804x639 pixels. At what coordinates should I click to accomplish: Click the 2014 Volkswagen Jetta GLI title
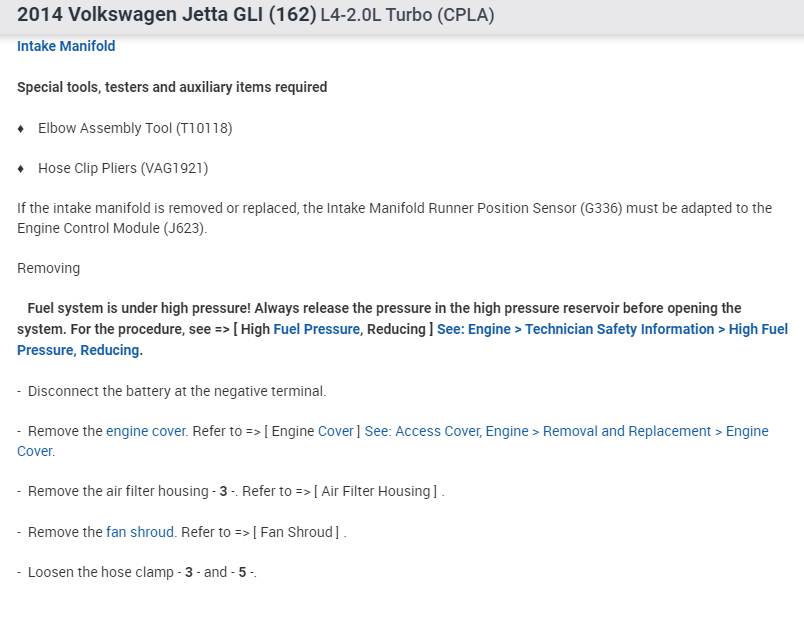(x=166, y=15)
